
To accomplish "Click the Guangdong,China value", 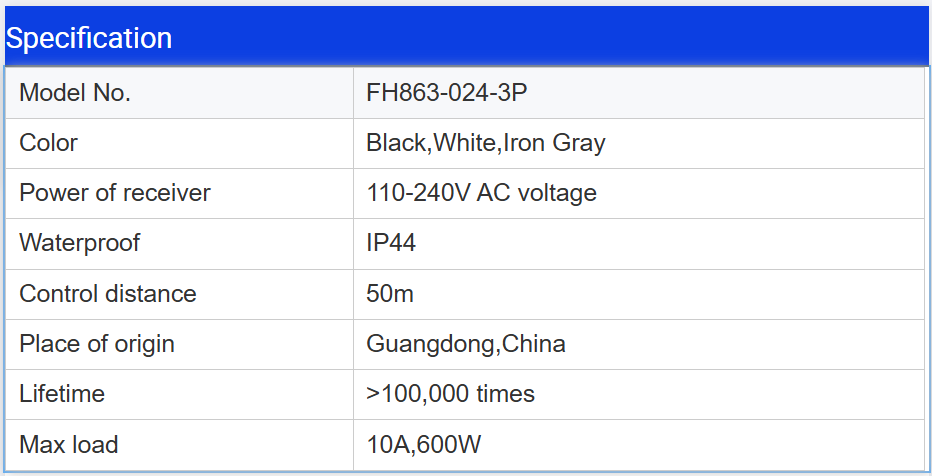I will tap(466, 344).
